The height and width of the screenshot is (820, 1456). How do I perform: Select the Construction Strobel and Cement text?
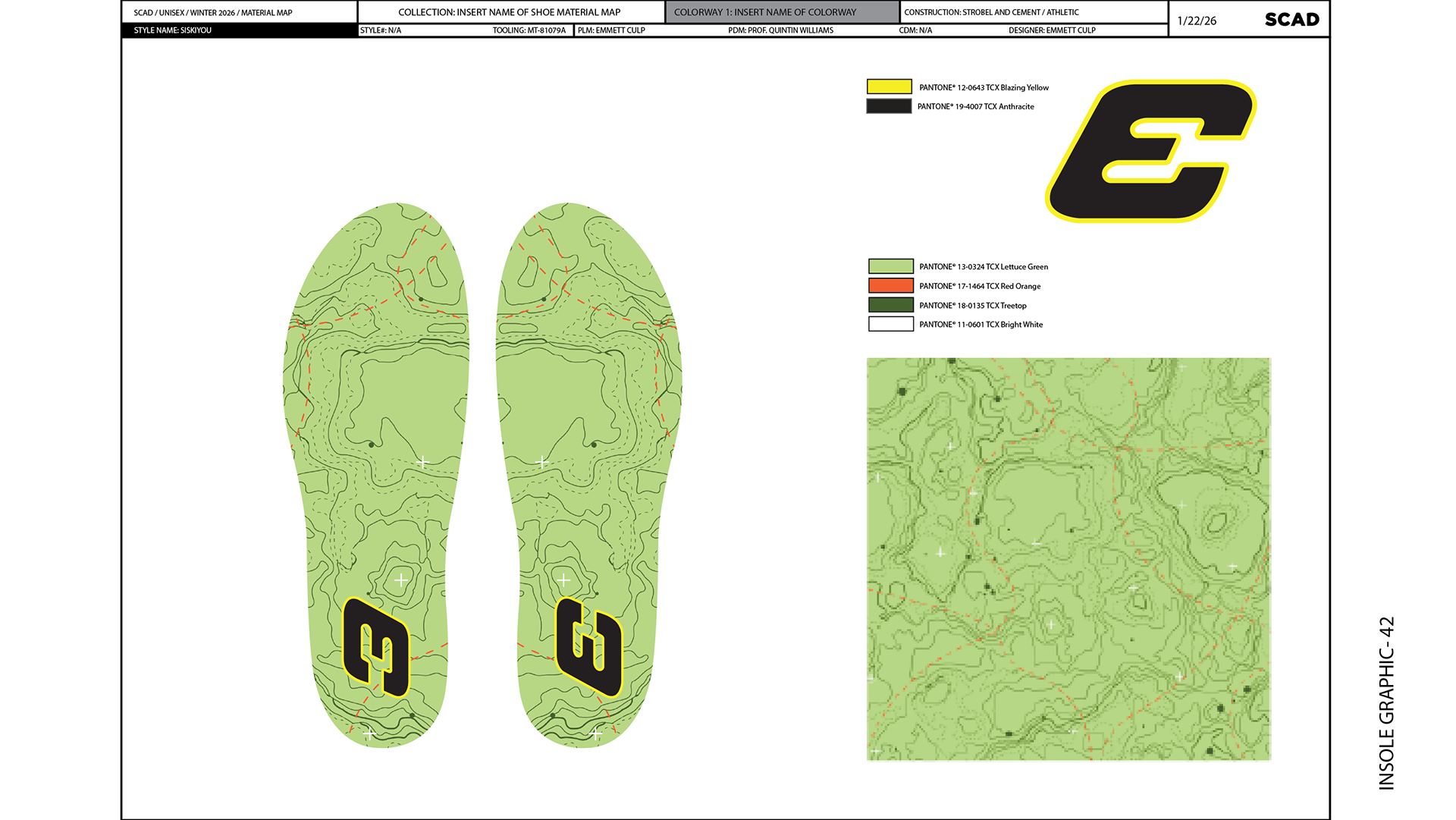click(991, 12)
